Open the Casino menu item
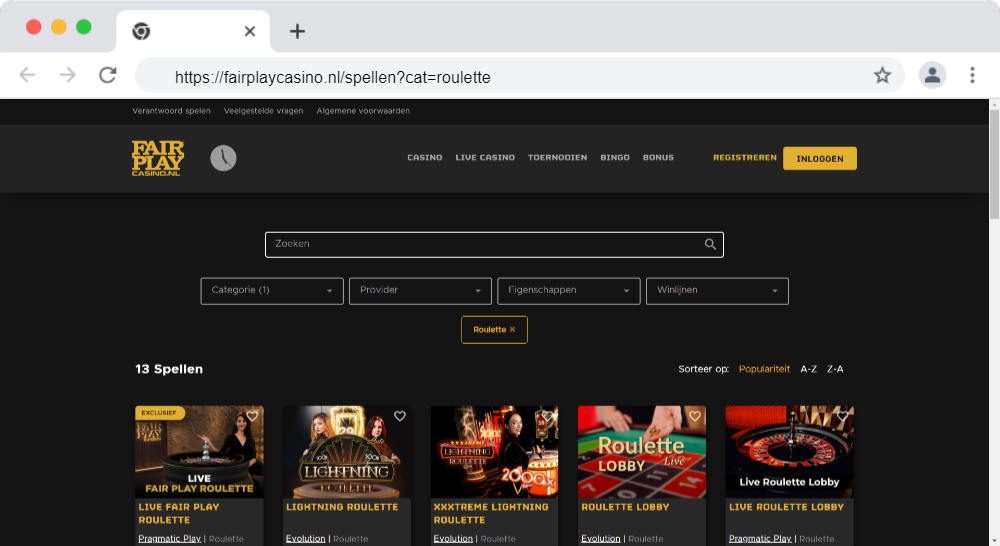This screenshot has height=546, width=1000. (x=425, y=158)
